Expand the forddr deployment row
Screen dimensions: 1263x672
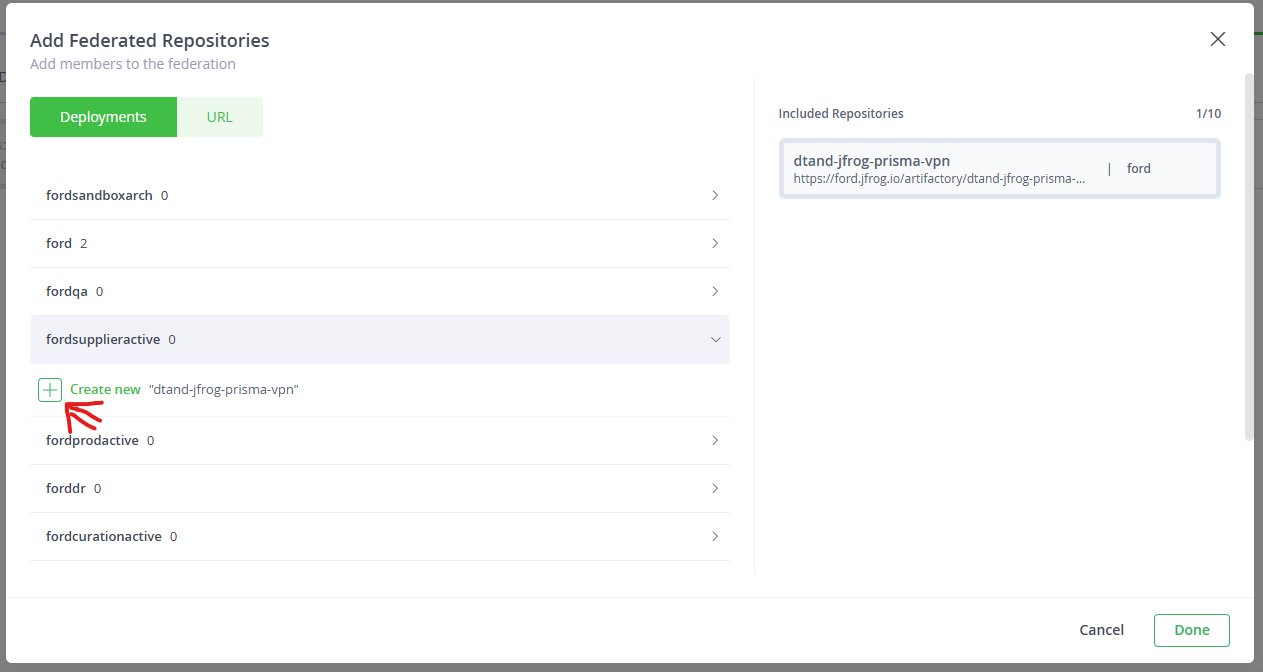pos(380,489)
